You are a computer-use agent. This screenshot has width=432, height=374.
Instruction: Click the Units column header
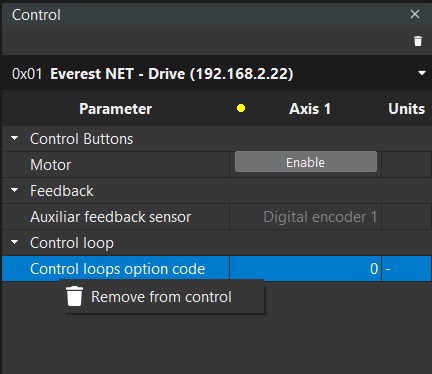coord(406,109)
